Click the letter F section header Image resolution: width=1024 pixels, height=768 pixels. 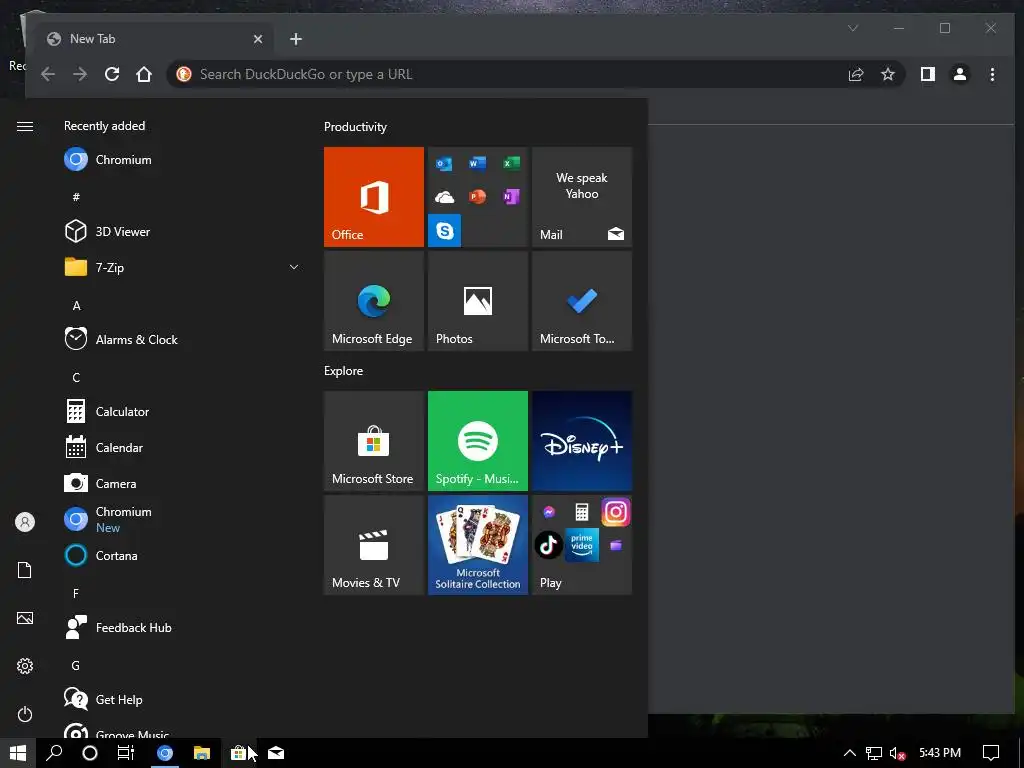tap(76, 594)
